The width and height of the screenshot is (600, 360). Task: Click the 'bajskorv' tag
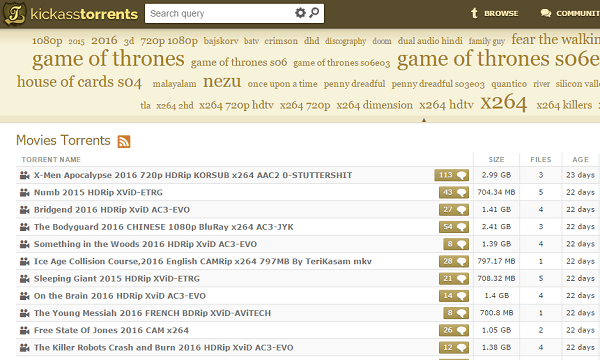coord(221,41)
